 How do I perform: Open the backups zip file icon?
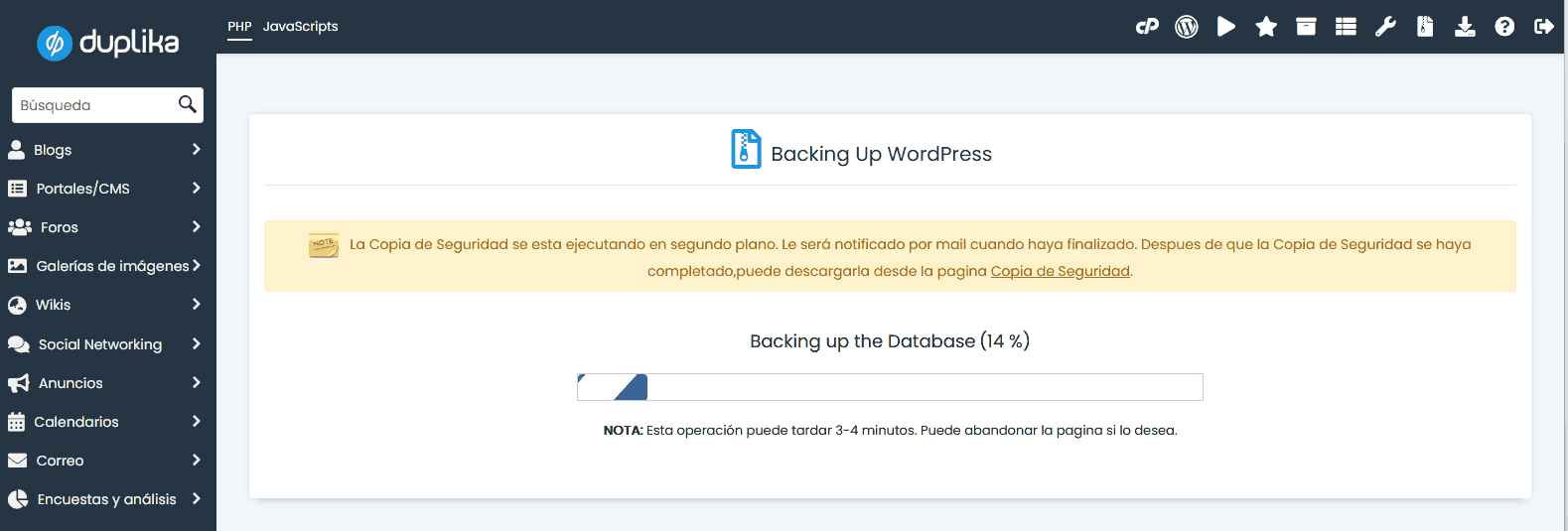[1425, 27]
